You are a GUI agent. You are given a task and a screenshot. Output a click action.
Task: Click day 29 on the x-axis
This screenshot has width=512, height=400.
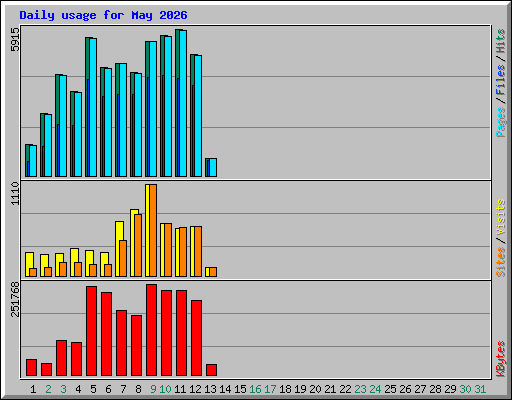click(450, 389)
